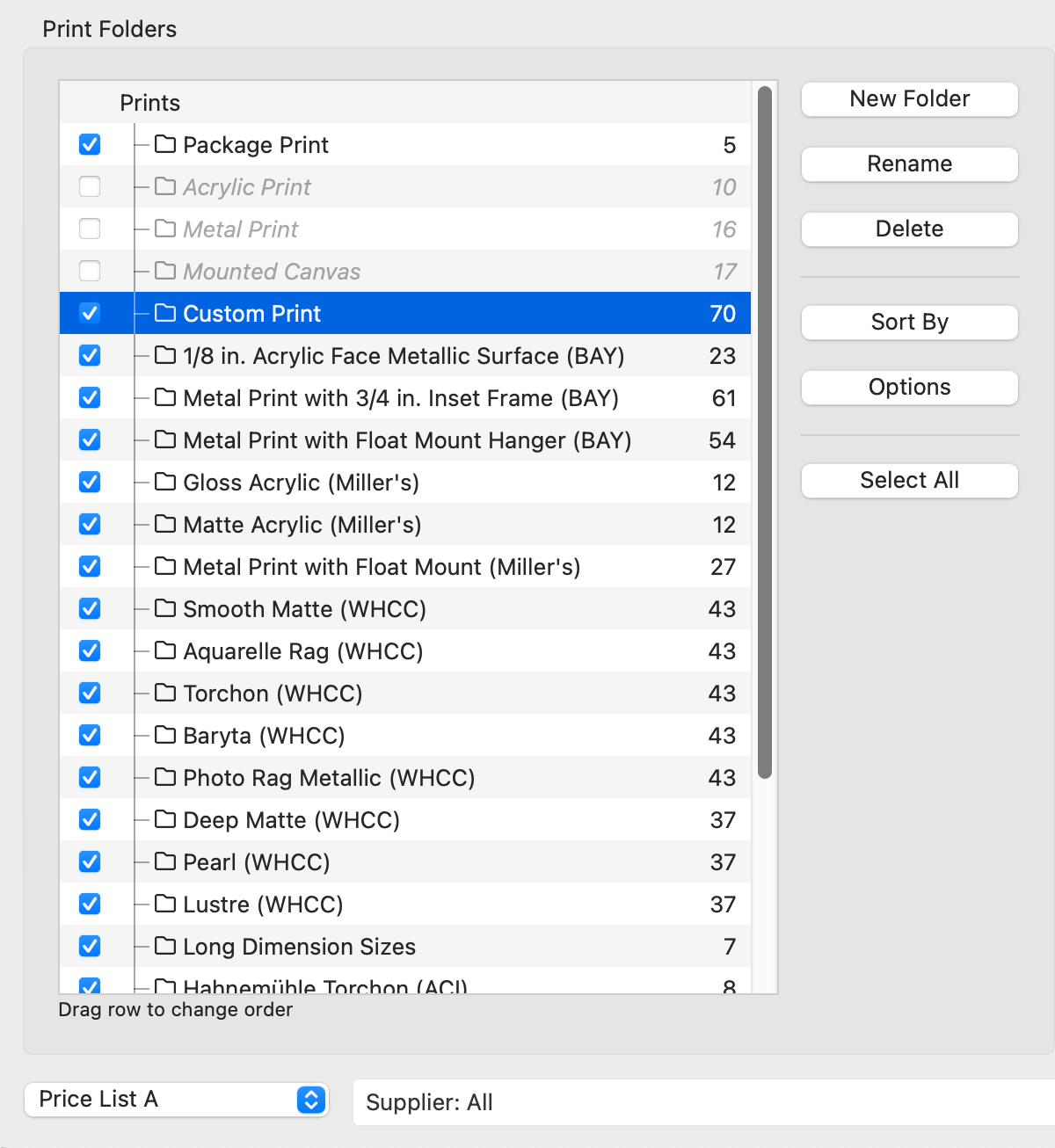Viewport: 1055px width, 1148px height.
Task: Click the Package Print folder icon
Action: tap(165, 144)
